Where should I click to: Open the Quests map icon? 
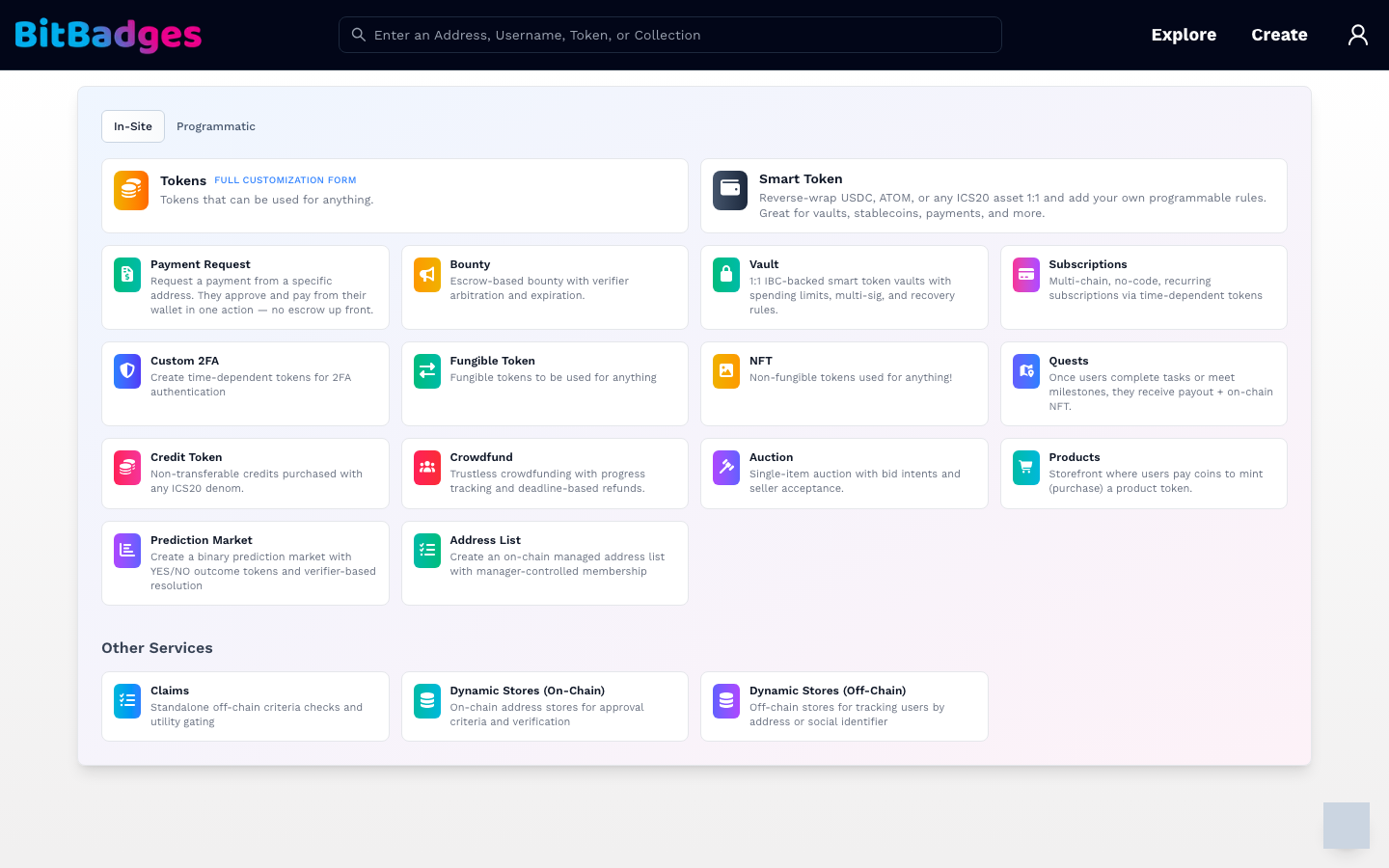[x=1026, y=371]
